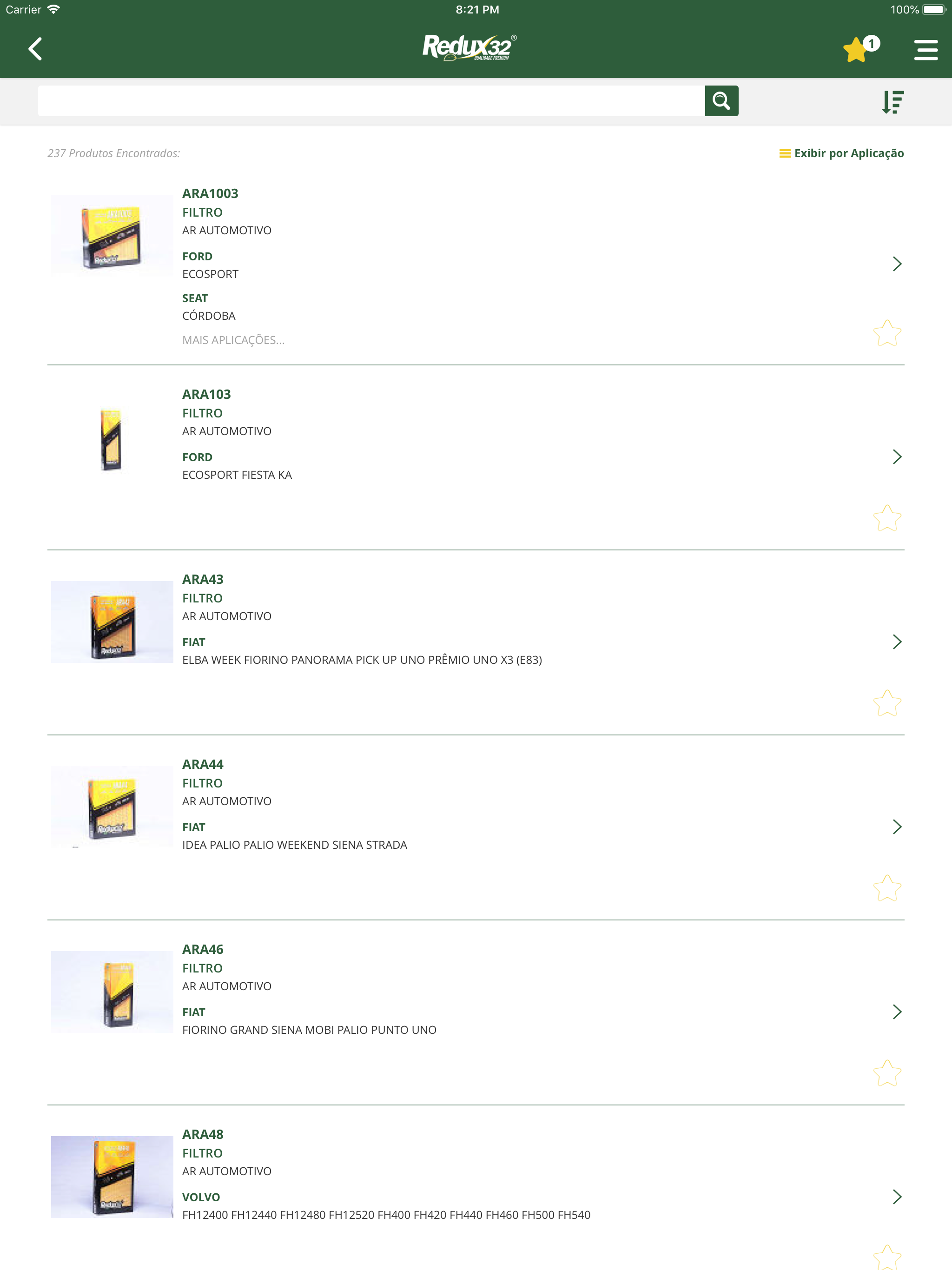This screenshot has width=952, height=1270.
Task: Star the ARA44 product
Action: (x=886, y=887)
